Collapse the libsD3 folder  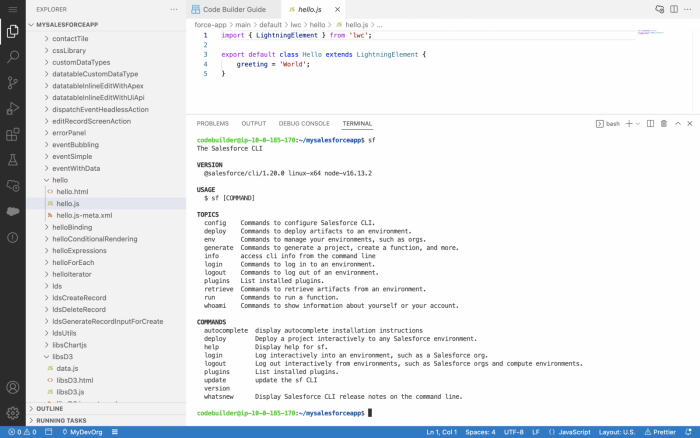pos(62,356)
